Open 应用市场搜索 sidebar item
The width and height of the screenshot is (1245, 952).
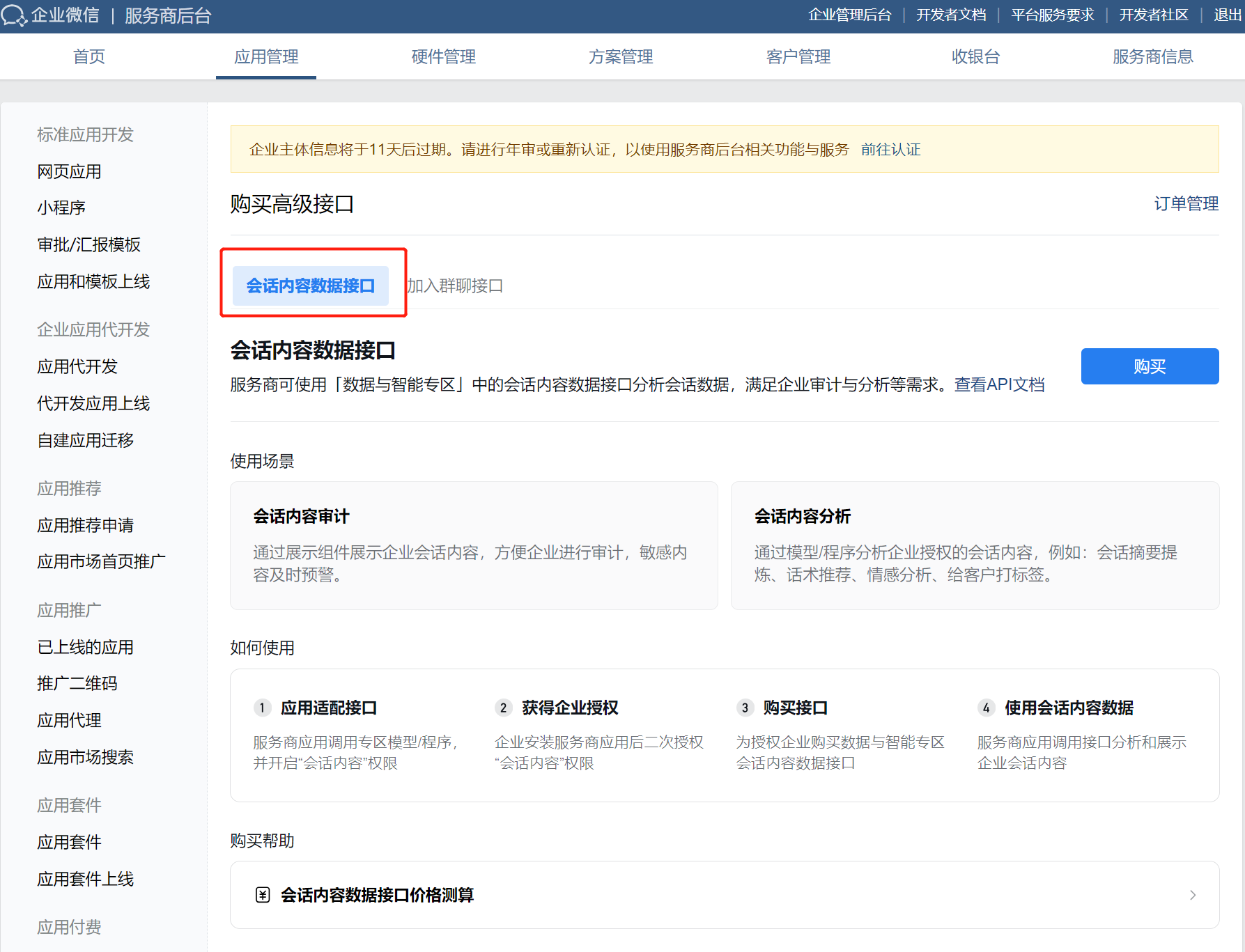(85, 757)
